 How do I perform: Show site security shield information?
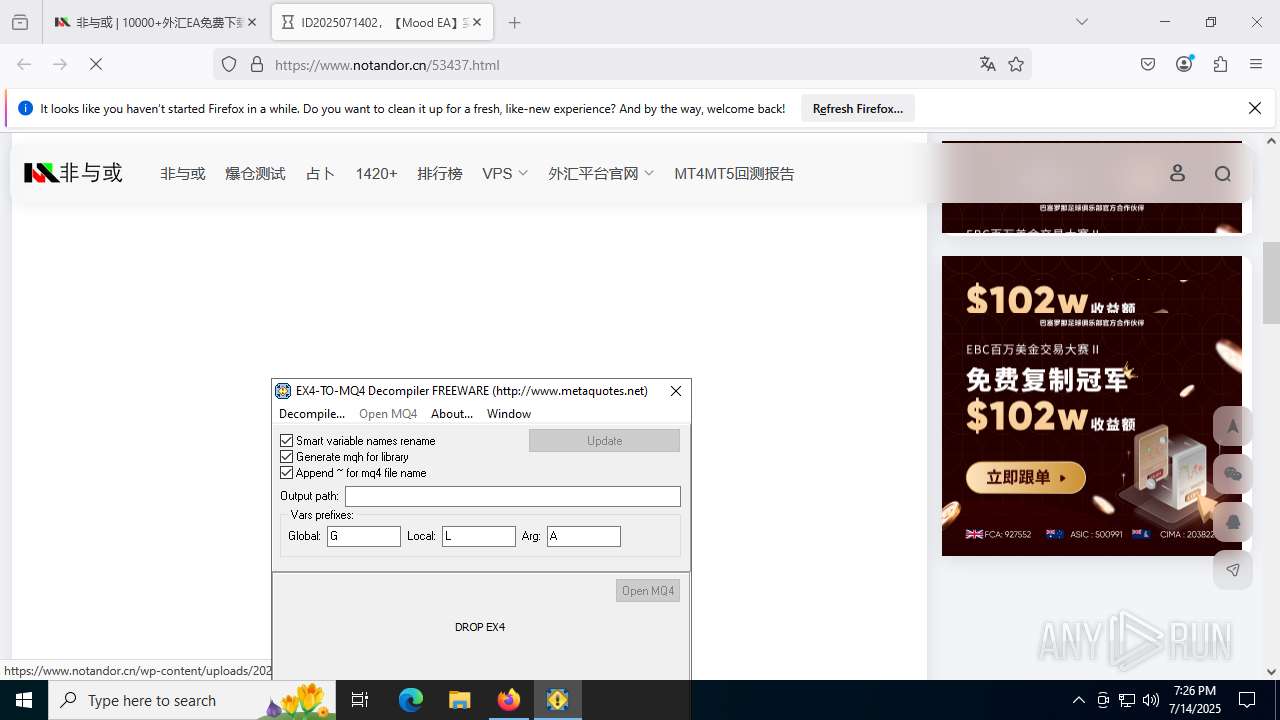(229, 64)
